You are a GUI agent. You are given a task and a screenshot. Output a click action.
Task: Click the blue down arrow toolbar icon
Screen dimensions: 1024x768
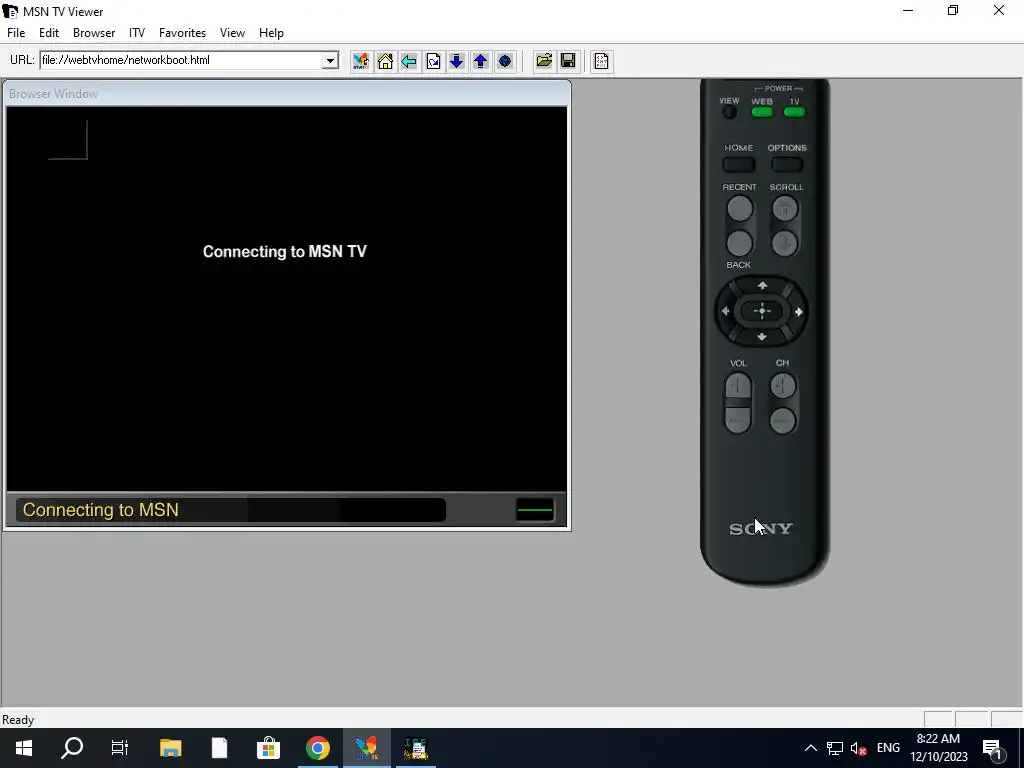[456, 61]
